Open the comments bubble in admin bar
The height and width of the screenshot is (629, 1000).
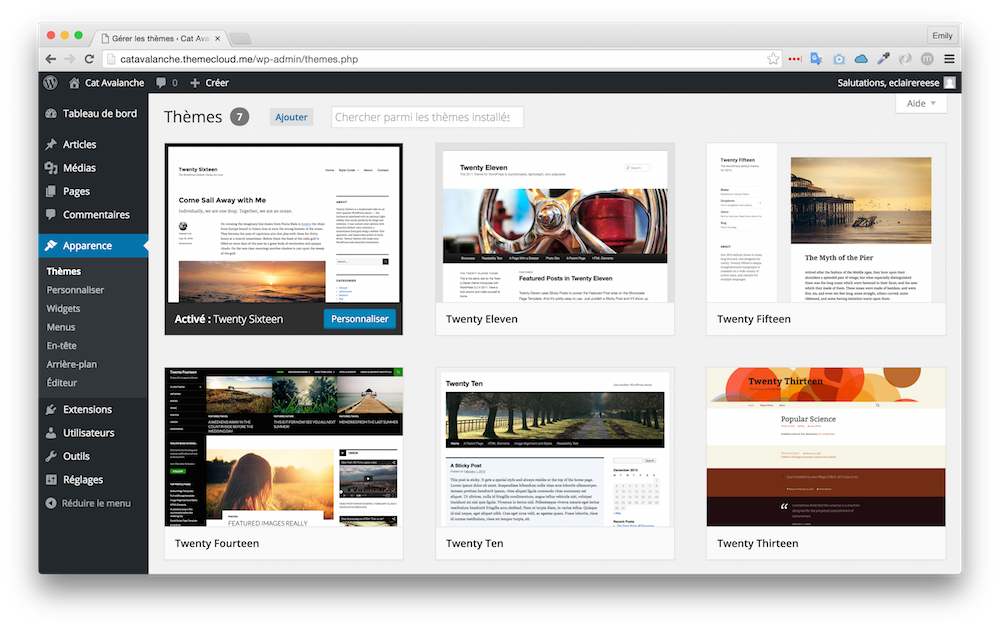click(161, 83)
